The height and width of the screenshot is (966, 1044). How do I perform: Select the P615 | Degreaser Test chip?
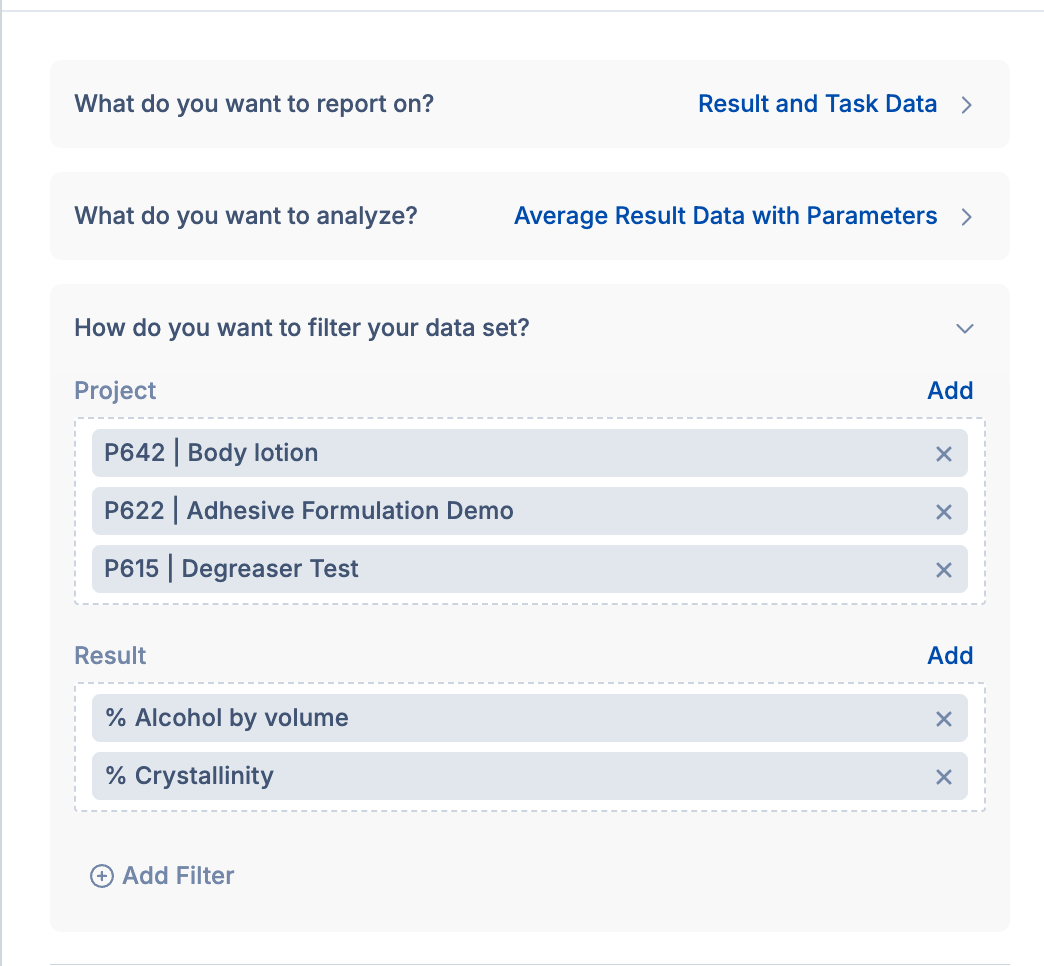point(232,569)
